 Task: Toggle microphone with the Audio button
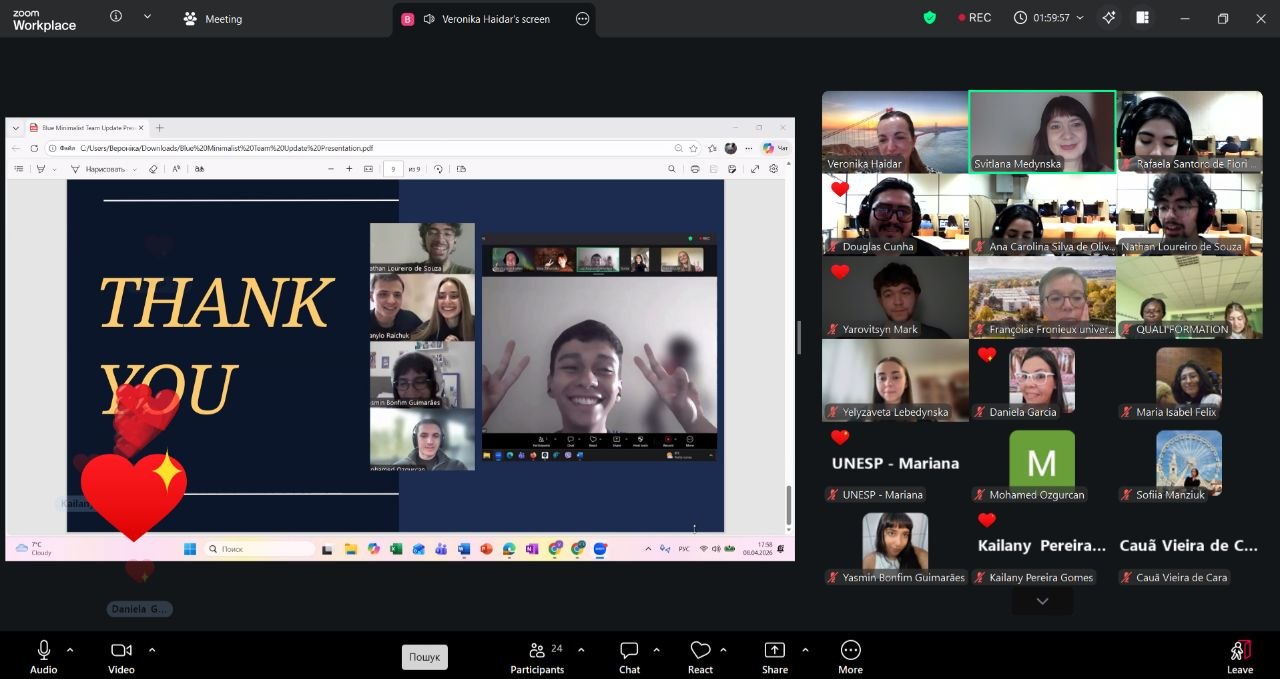(x=43, y=657)
